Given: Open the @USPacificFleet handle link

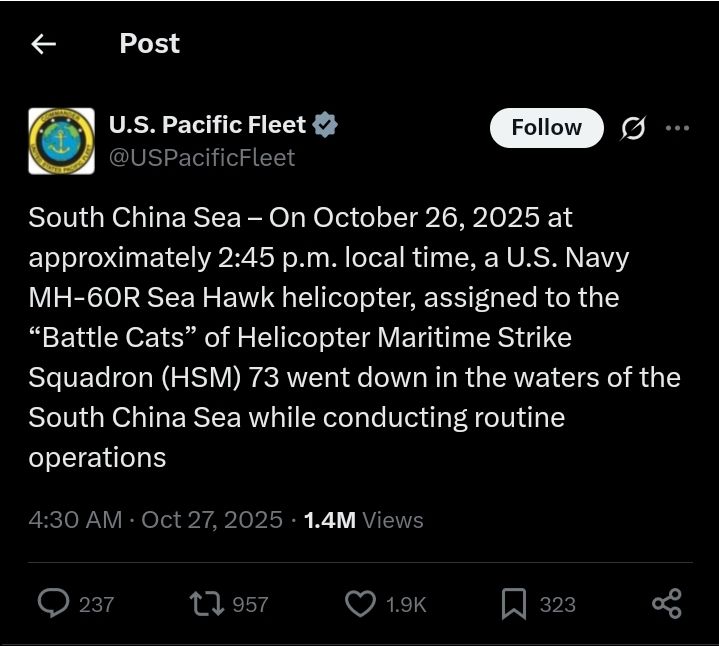Looking at the screenshot, I should [x=201, y=157].
